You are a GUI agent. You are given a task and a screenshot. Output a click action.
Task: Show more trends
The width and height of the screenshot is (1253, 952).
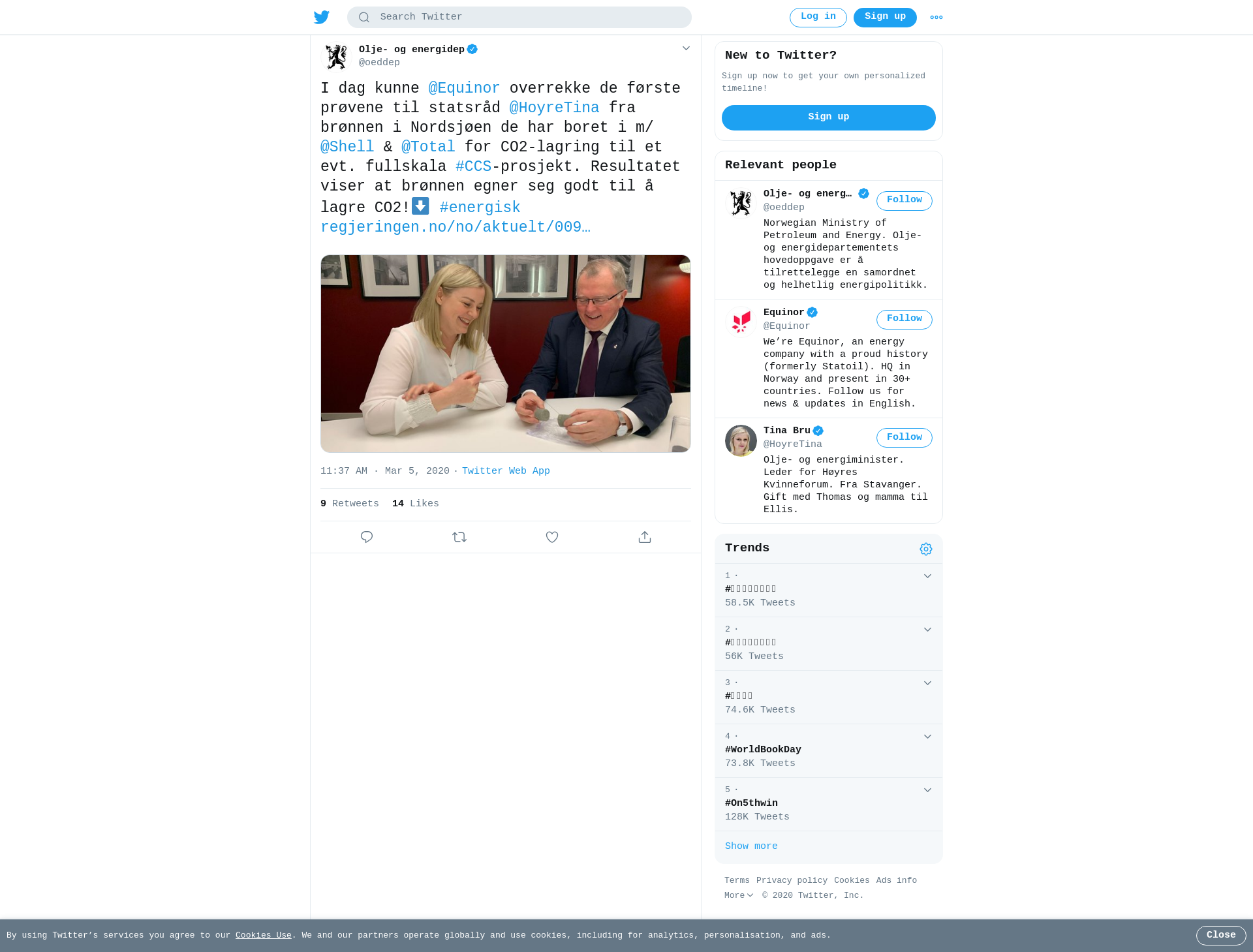[x=751, y=846]
